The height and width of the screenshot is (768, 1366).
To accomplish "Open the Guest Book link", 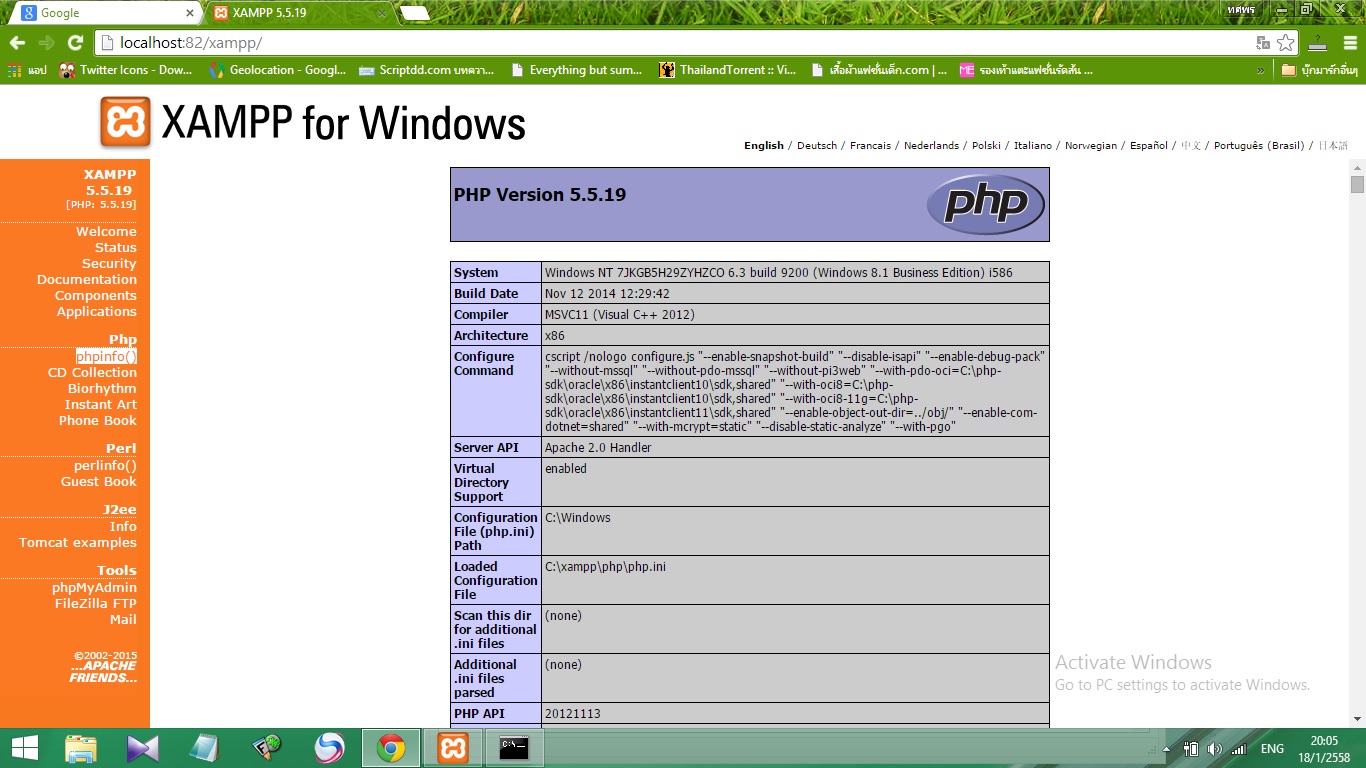I will 99,481.
